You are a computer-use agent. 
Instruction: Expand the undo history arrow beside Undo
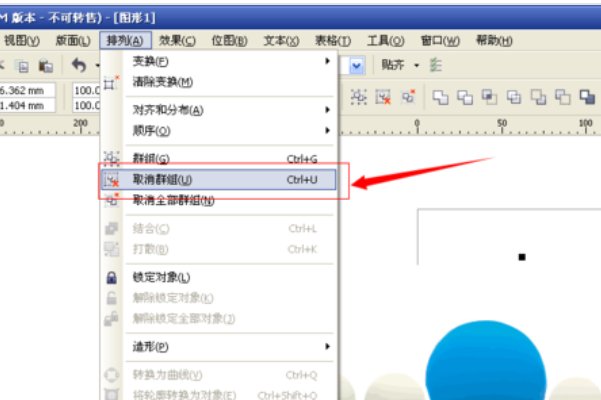coord(97,66)
